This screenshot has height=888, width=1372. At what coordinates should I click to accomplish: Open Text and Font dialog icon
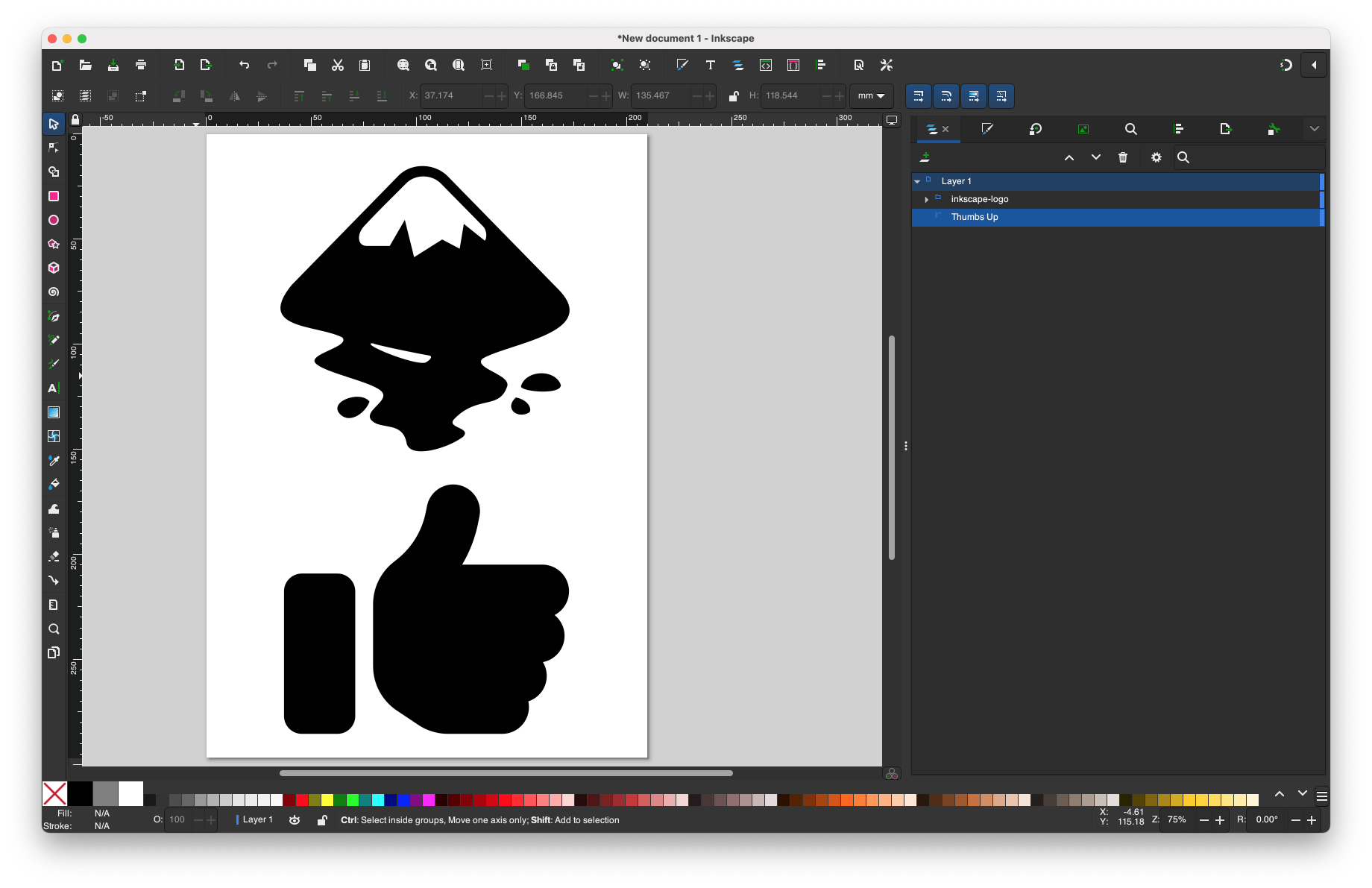tap(711, 65)
